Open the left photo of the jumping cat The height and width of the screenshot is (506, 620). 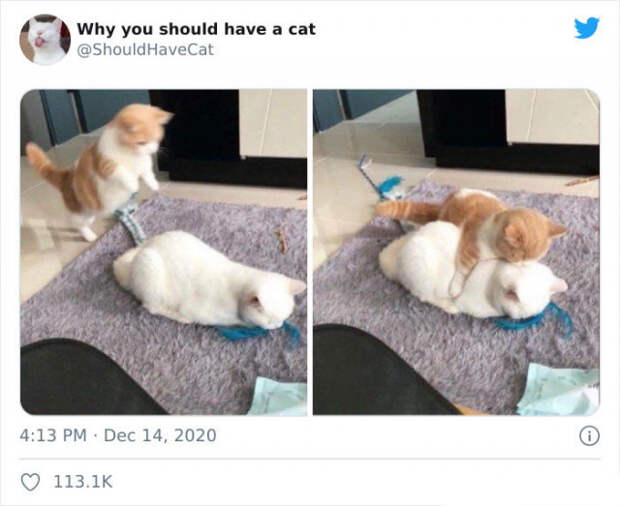164,252
